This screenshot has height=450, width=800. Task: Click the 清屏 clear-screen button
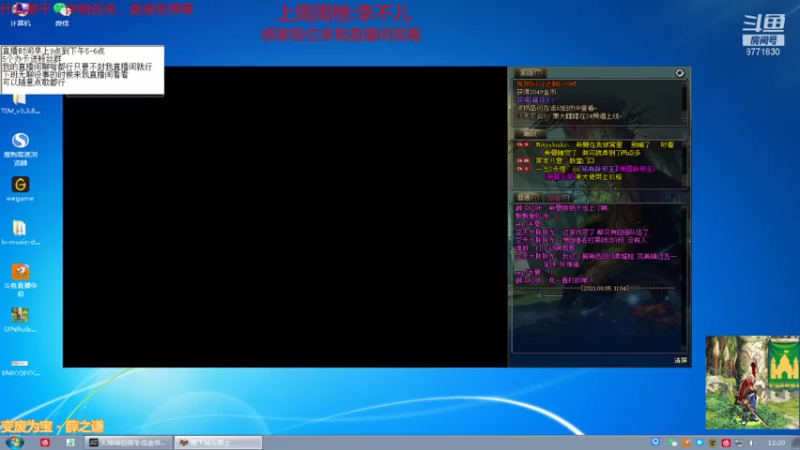(x=681, y=360)
